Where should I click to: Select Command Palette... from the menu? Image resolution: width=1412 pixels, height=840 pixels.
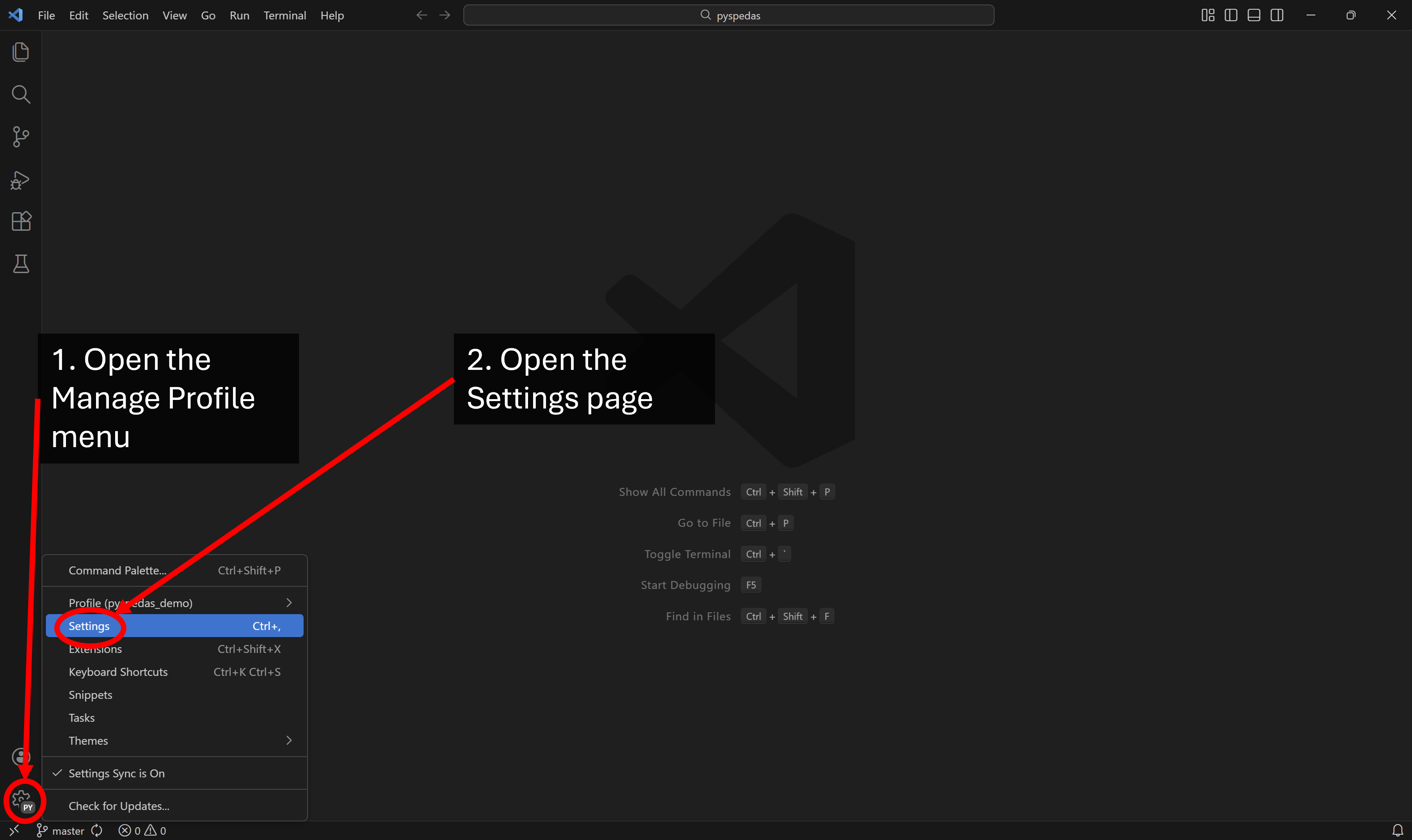174,570
